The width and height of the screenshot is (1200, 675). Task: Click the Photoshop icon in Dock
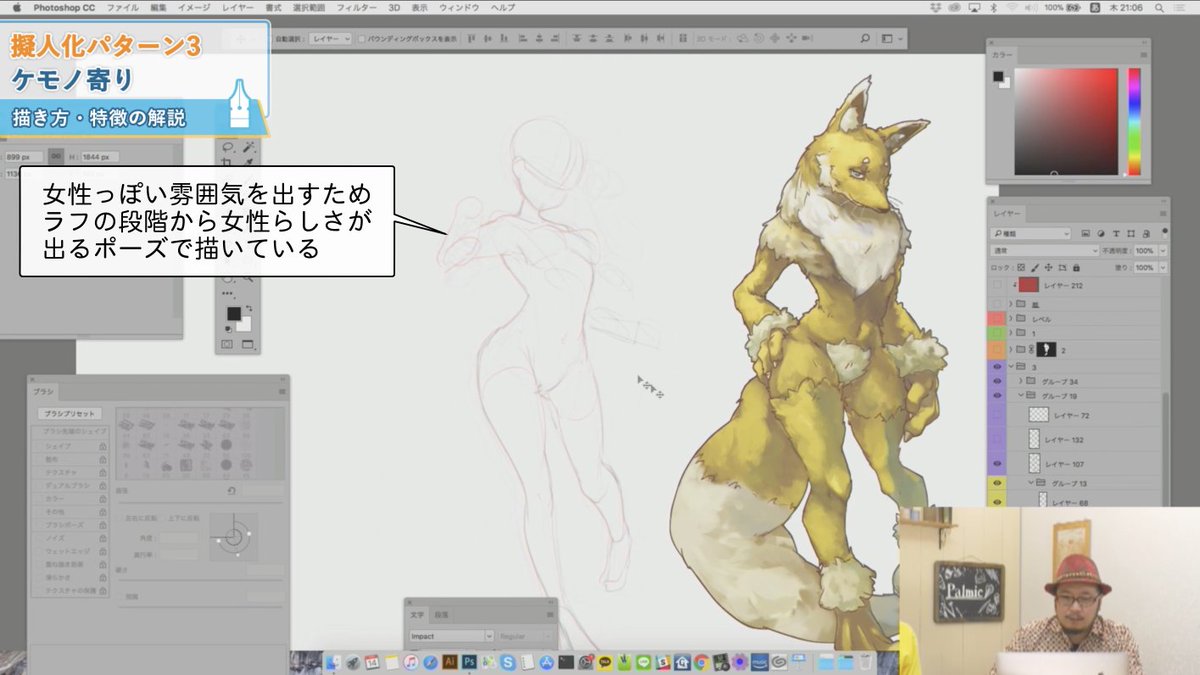468,661
